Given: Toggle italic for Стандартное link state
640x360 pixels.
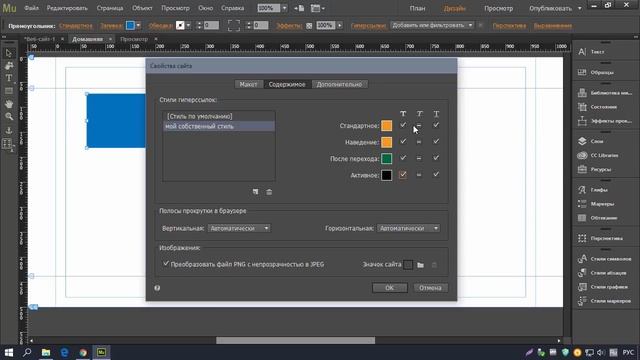Looking at the screenshot, I should (419, 125).
